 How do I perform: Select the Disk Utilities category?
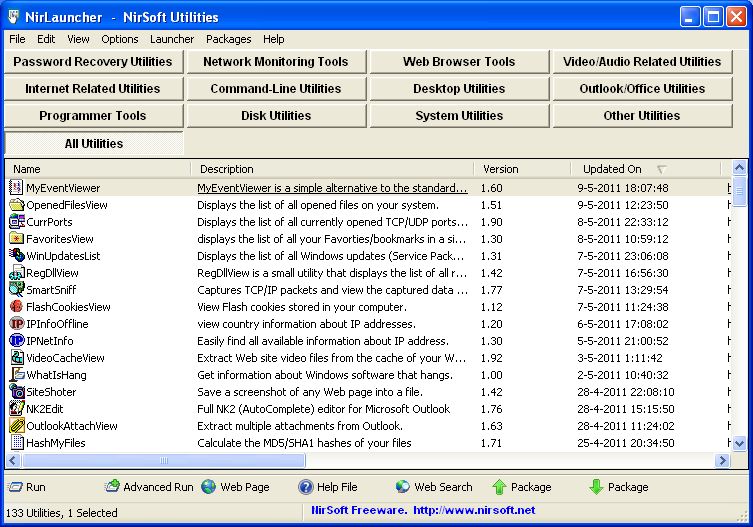tap(276, 116)
